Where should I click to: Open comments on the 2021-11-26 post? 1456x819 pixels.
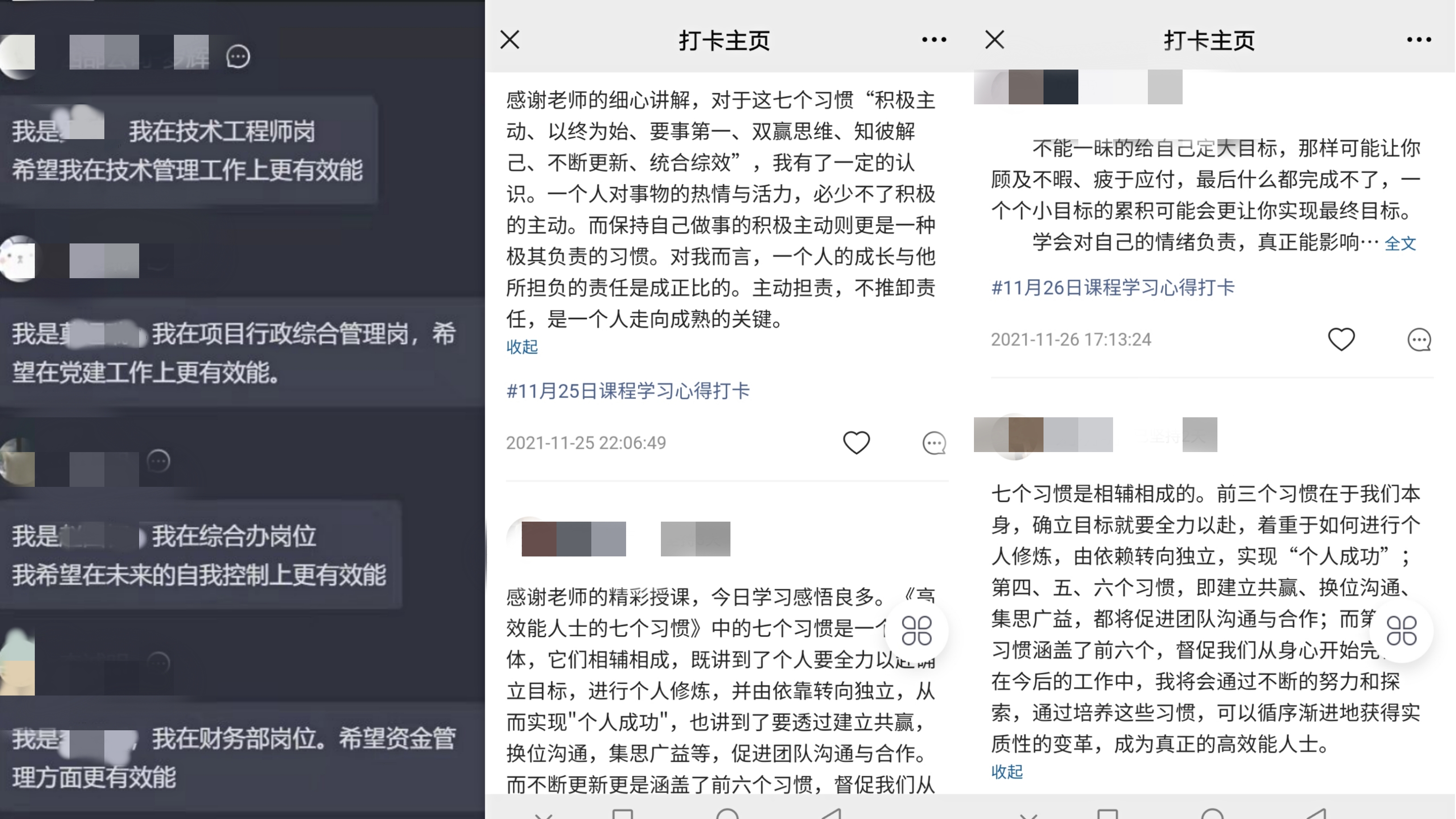[x=1419, y=339]
